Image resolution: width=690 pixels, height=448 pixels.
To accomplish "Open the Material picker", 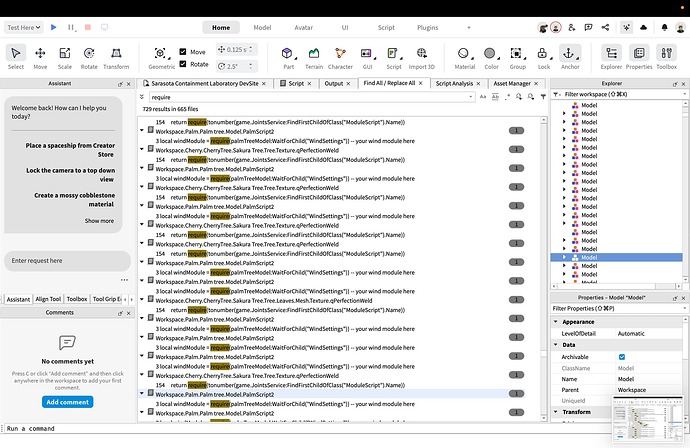I will [465, 58].
